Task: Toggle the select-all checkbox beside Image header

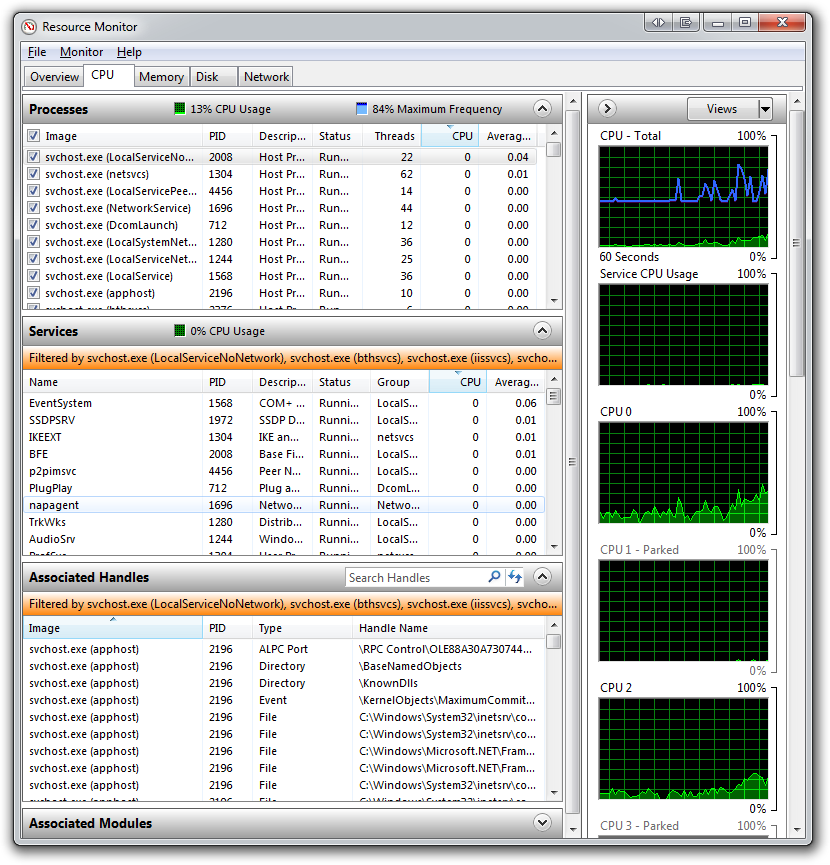Action: (x=34, y=136)
